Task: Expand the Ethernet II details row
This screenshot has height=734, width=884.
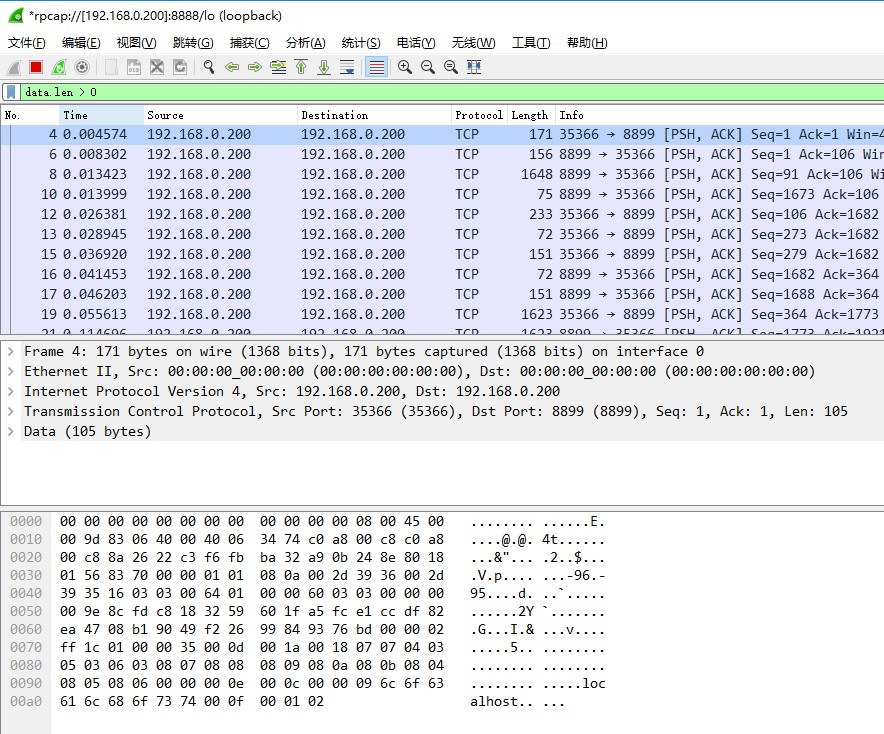Action: coord(11,371)
